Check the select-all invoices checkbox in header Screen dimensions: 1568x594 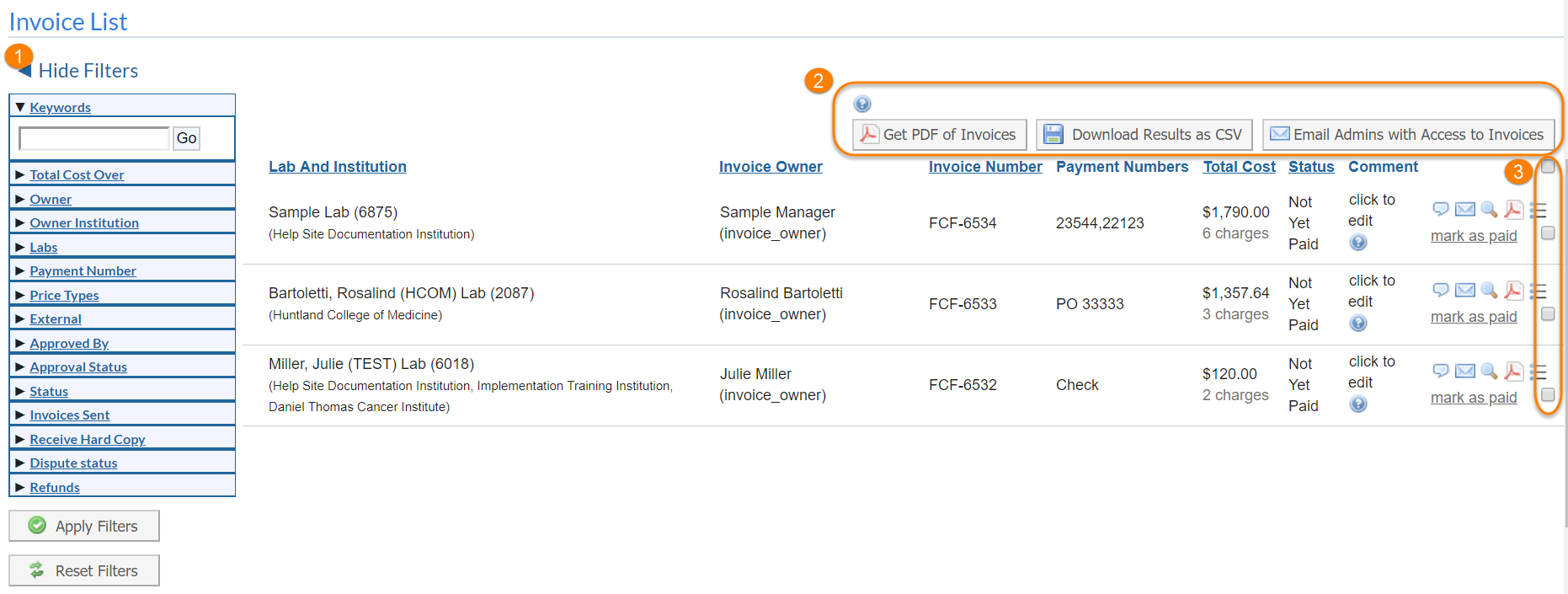coord(1548,167)
